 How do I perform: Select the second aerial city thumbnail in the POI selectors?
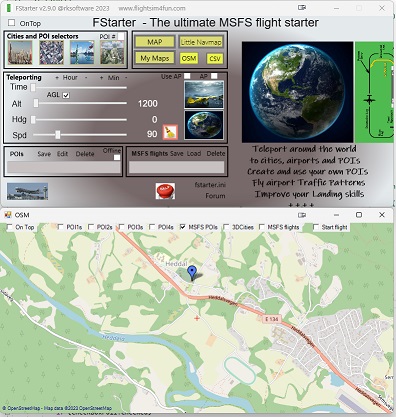point(51,53)
